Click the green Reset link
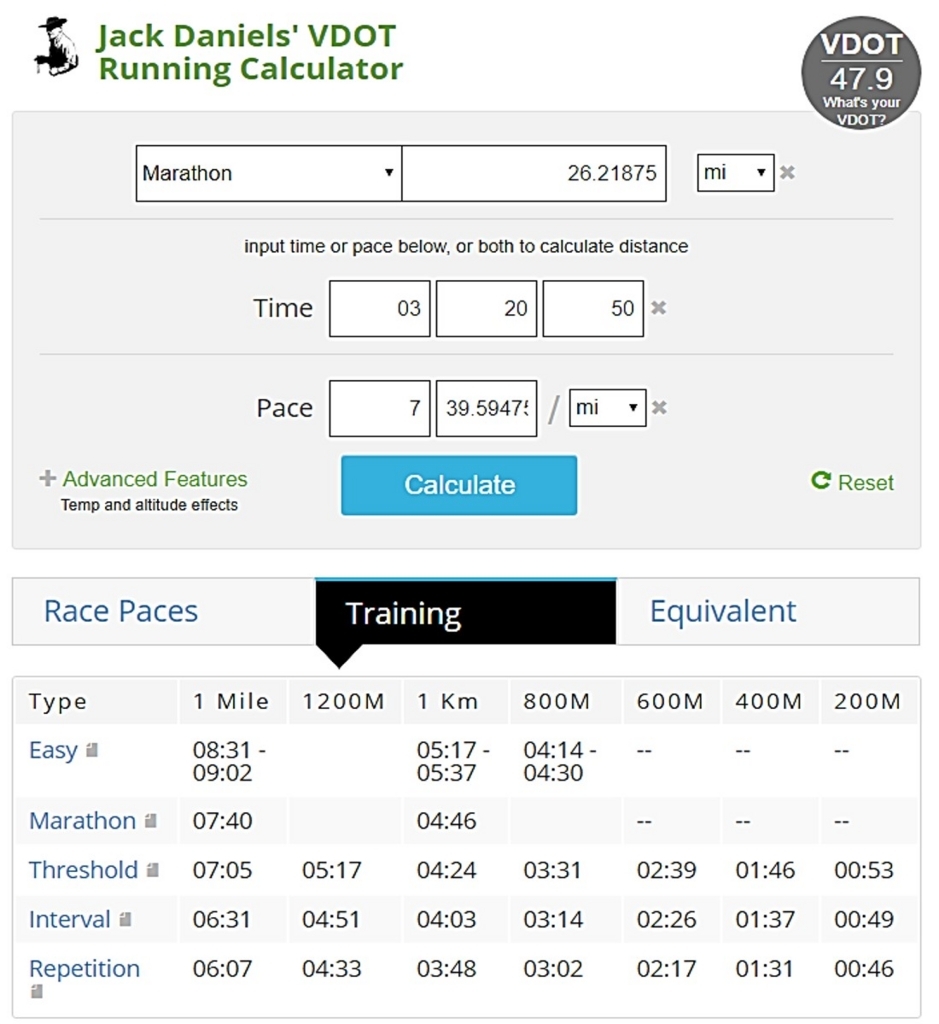939x1024 pixels. click(x=852, y=482)
